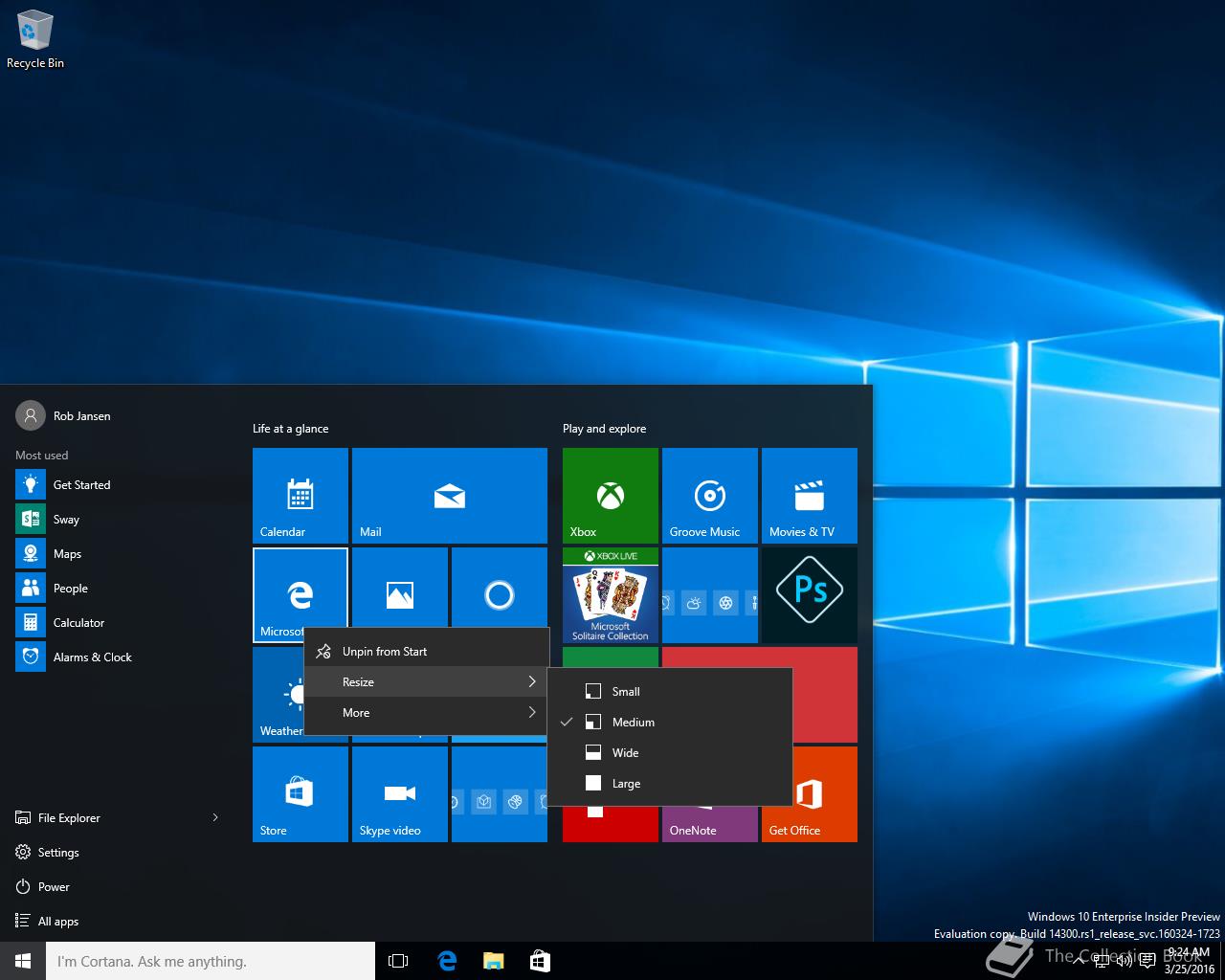Open the volume control in system tray

pos(1125,961)
